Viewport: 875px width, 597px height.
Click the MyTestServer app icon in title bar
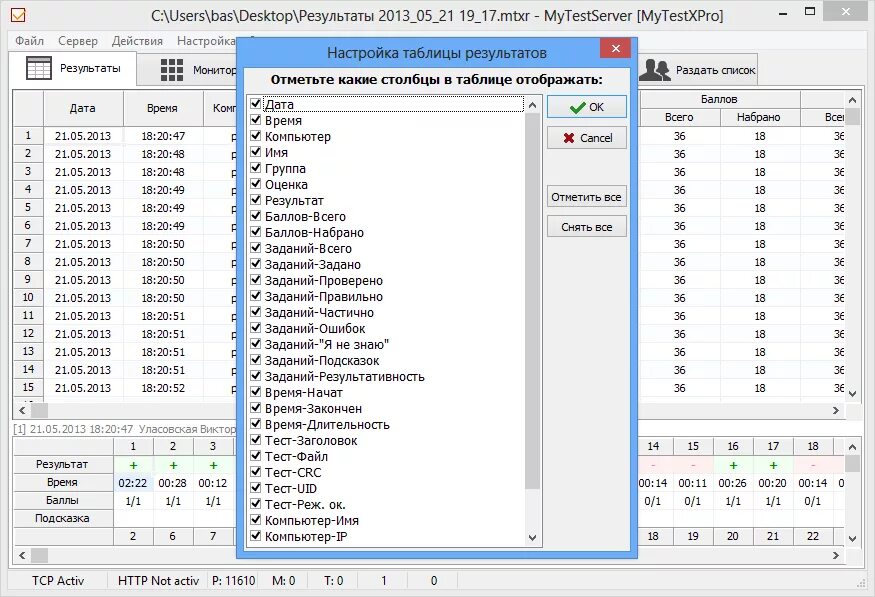pyautogui.click(x=18, y=16)
